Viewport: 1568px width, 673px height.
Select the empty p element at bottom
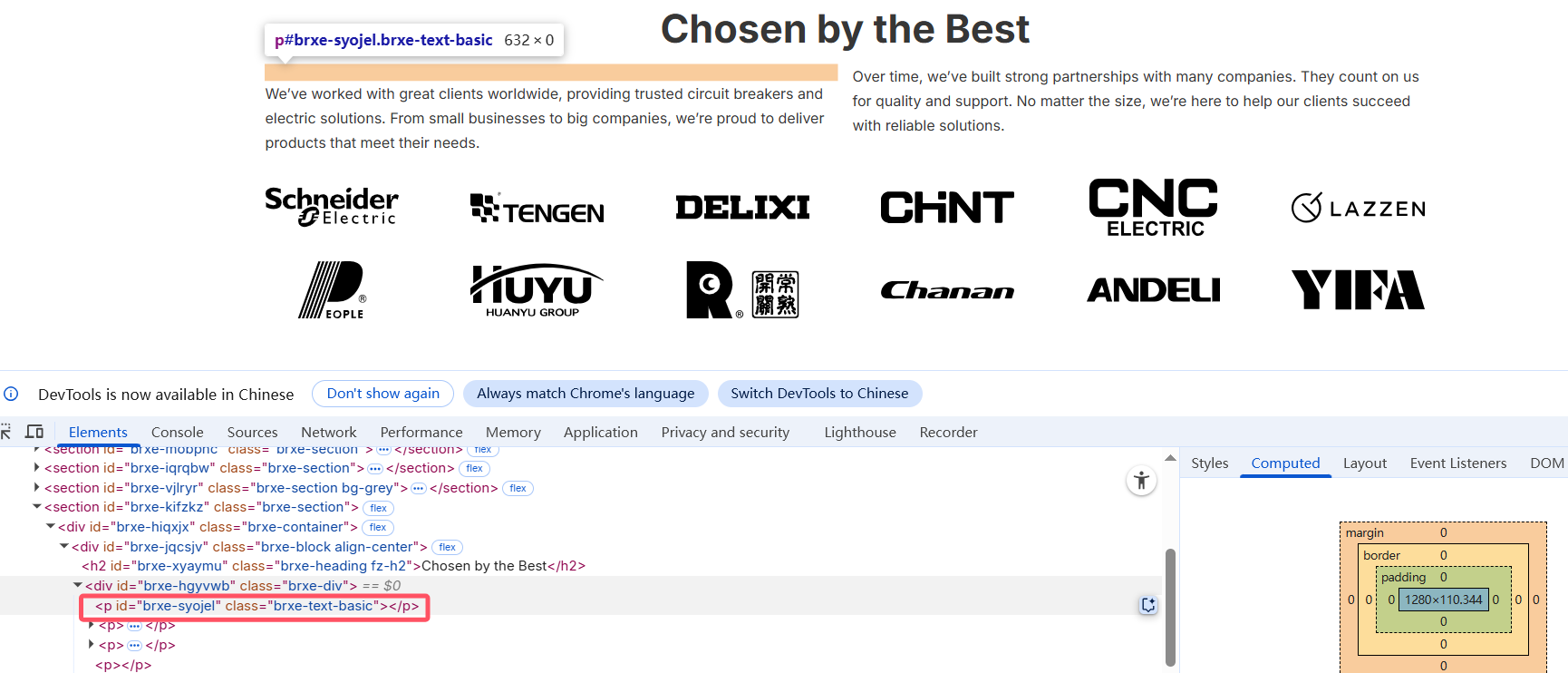tap(124, 665)
